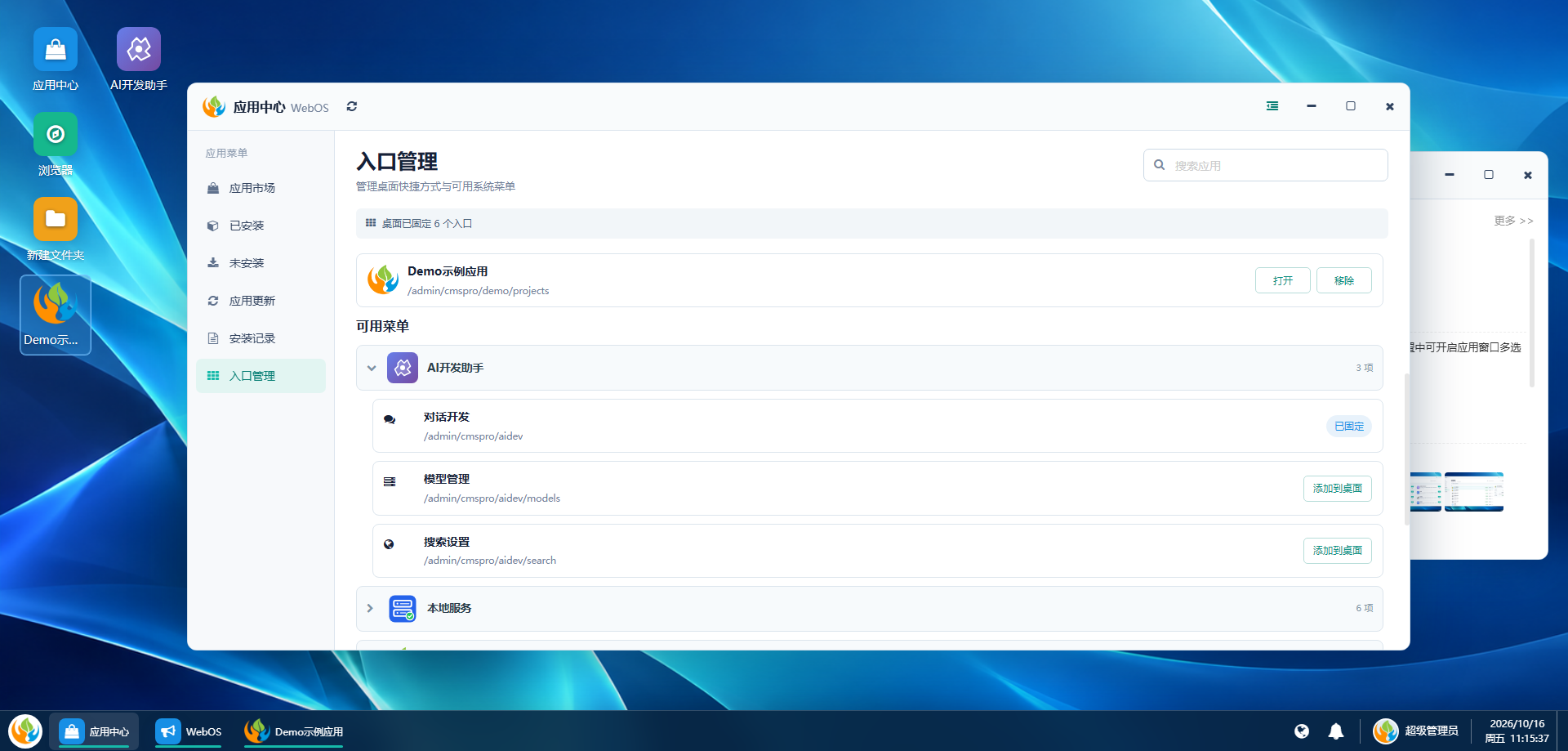Add 模型管理 to desktop with 添加到桌面
Screen dimensions: 1568x751
[1337, 488]
